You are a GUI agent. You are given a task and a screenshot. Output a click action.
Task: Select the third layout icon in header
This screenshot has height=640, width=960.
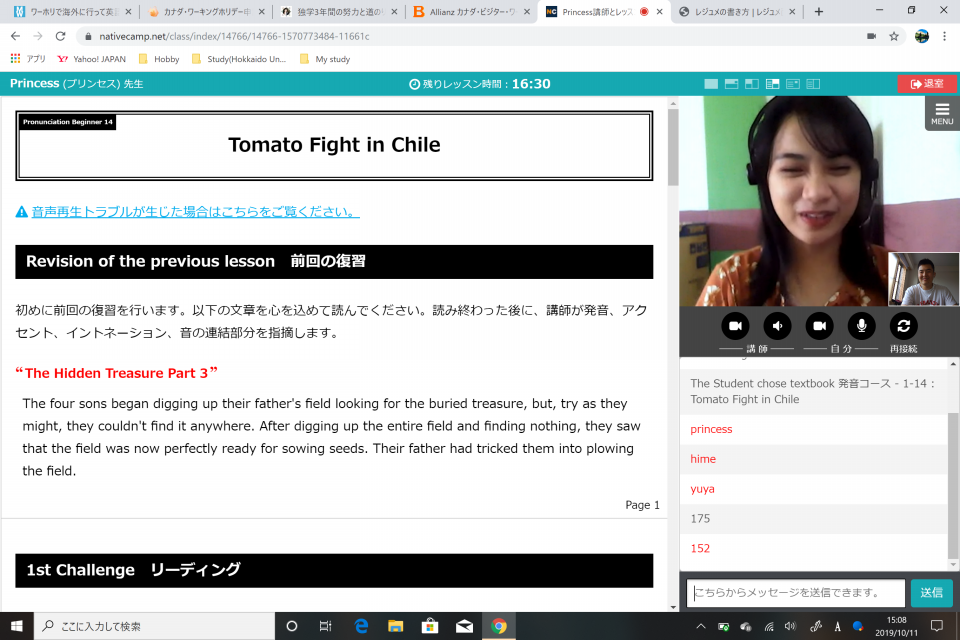pos(752,84)
